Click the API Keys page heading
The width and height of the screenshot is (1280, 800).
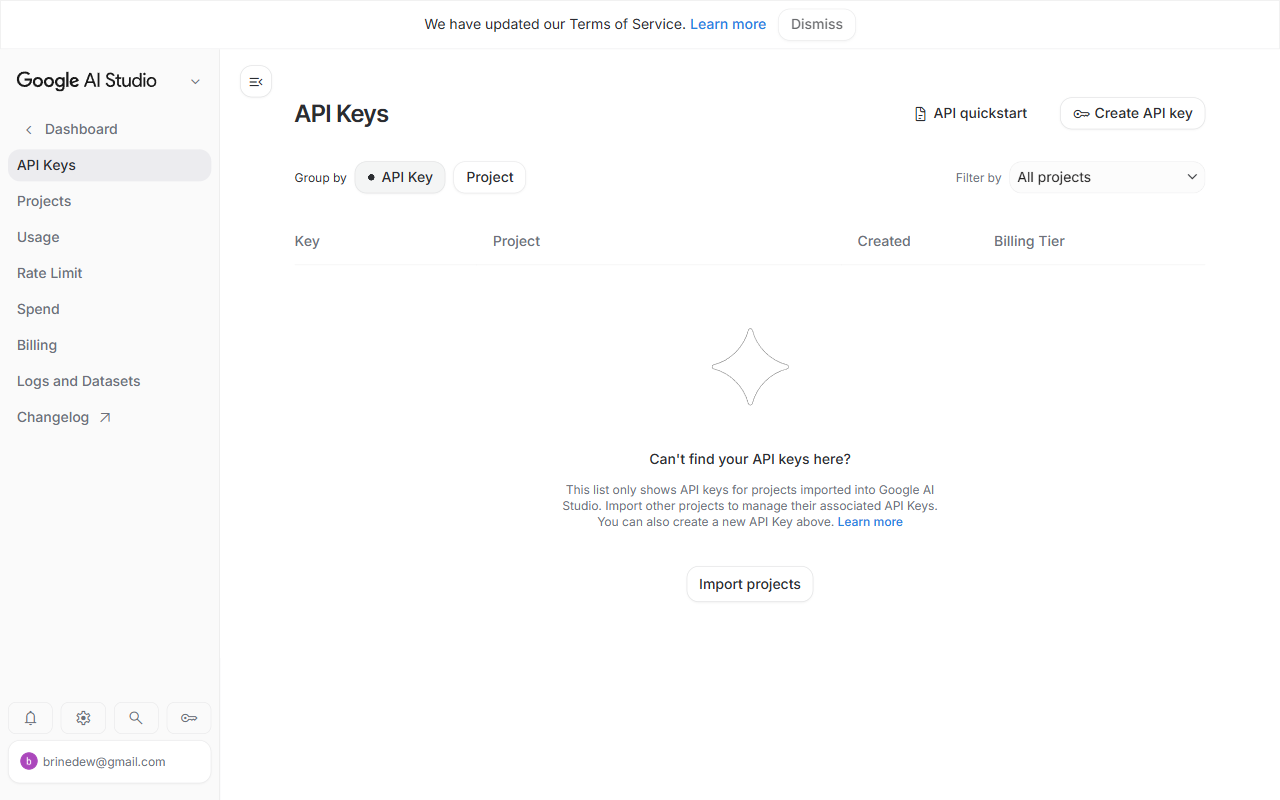342,114
